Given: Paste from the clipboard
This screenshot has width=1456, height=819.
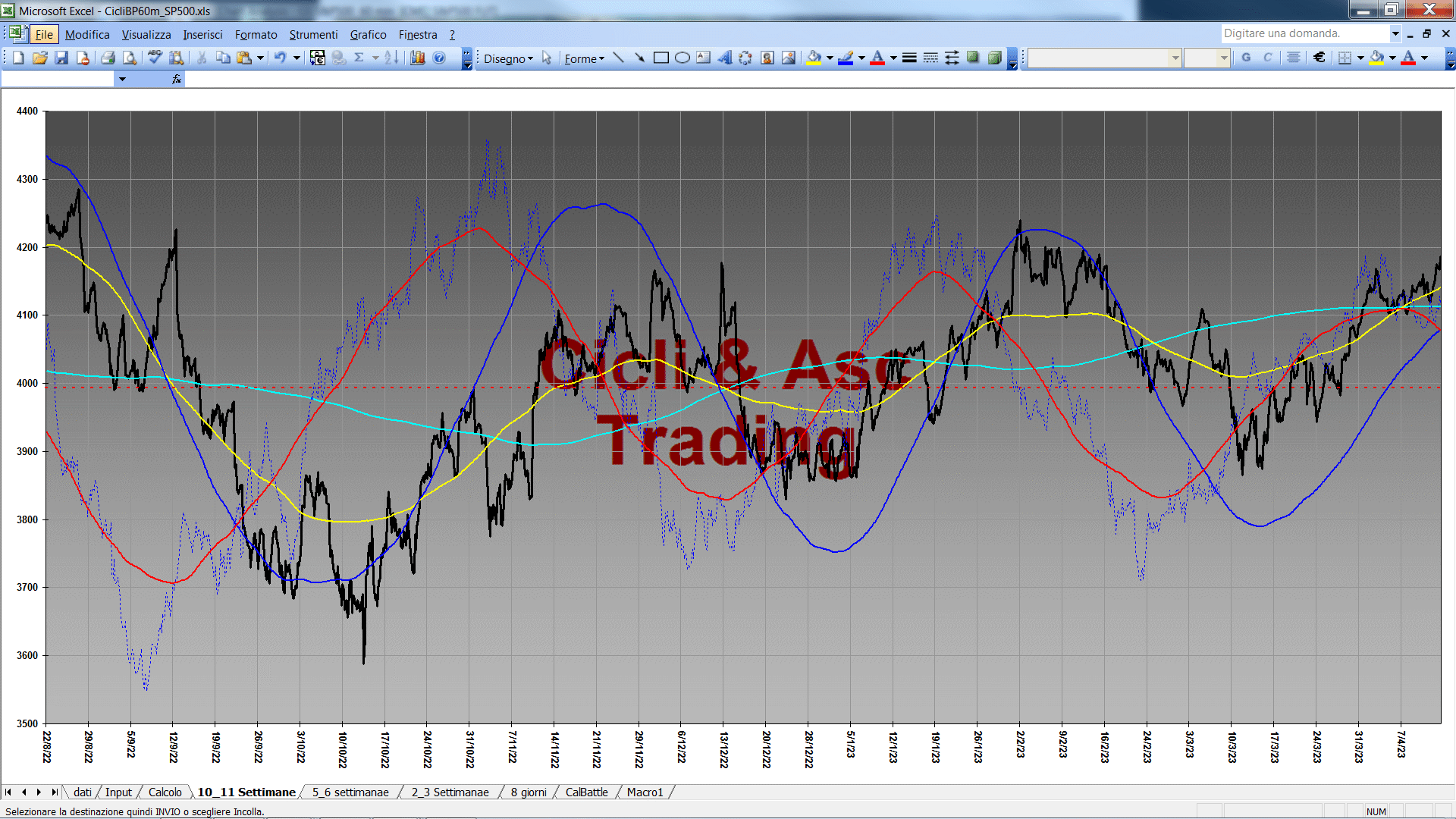Looking at the screenshot, I should tap(244, 58).
